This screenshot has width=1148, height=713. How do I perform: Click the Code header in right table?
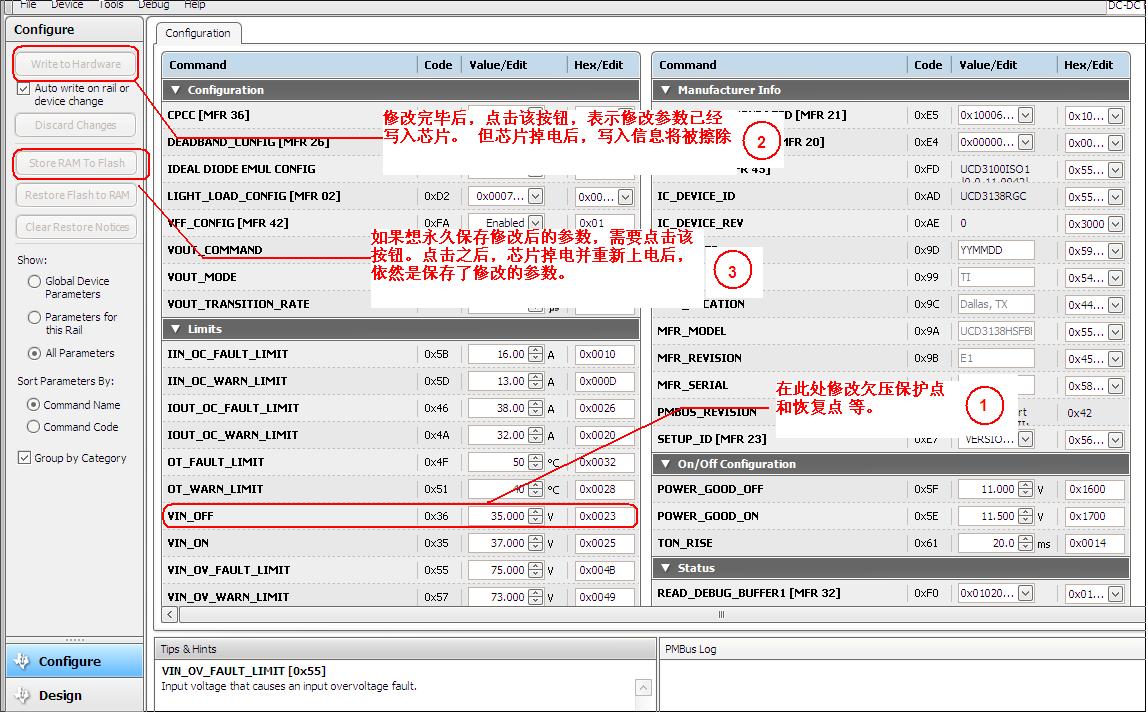tap(928, 64)
